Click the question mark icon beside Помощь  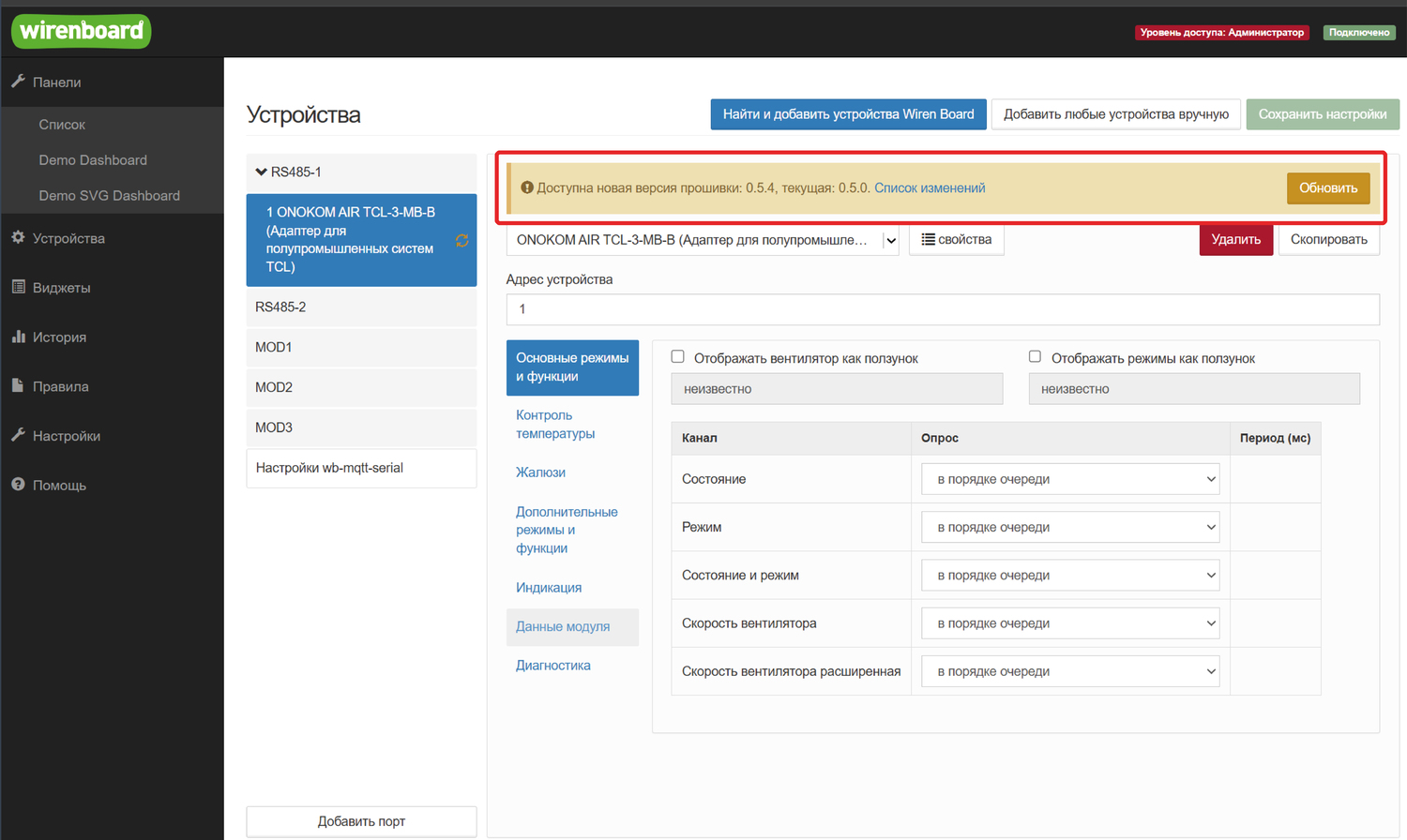click(18, 485)
